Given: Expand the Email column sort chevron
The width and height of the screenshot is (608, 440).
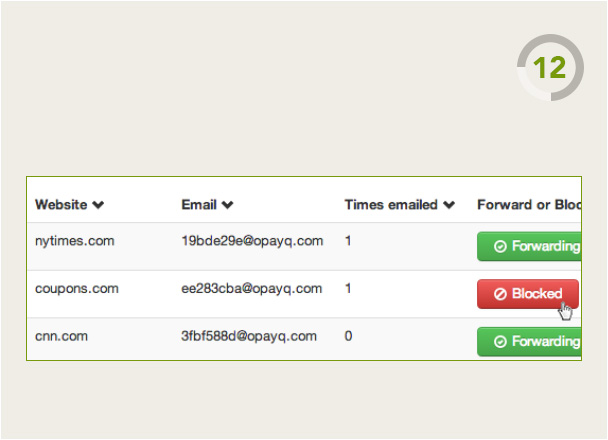Looking at the screenshot, I should [x=227, y=205].
